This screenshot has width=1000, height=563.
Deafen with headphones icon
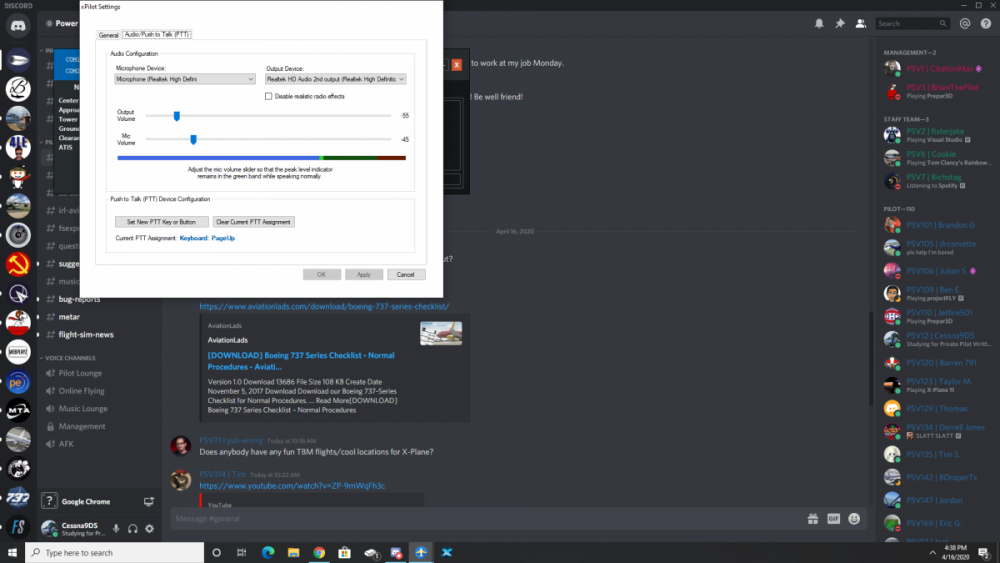click(133, 529)
